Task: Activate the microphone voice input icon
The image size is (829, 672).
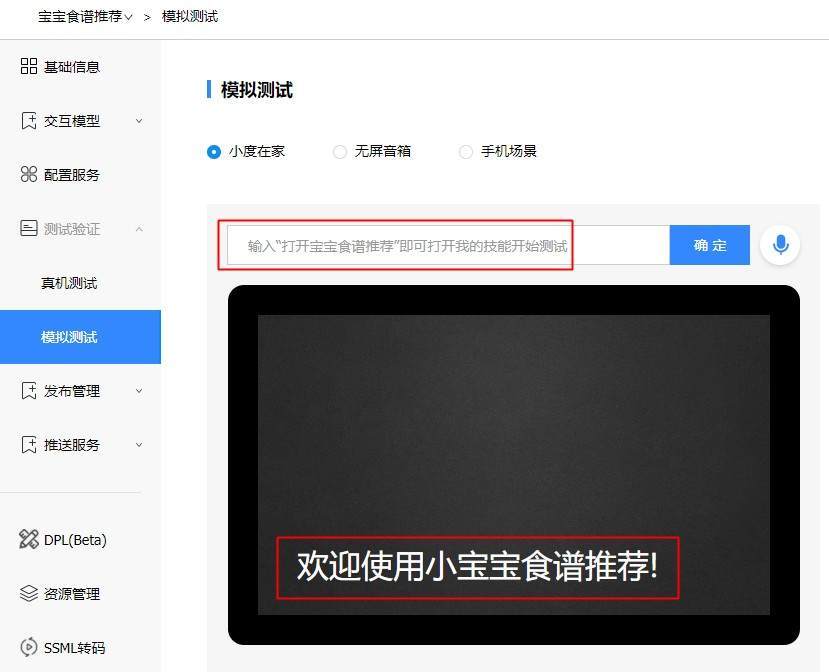Action: click(780, 244)
